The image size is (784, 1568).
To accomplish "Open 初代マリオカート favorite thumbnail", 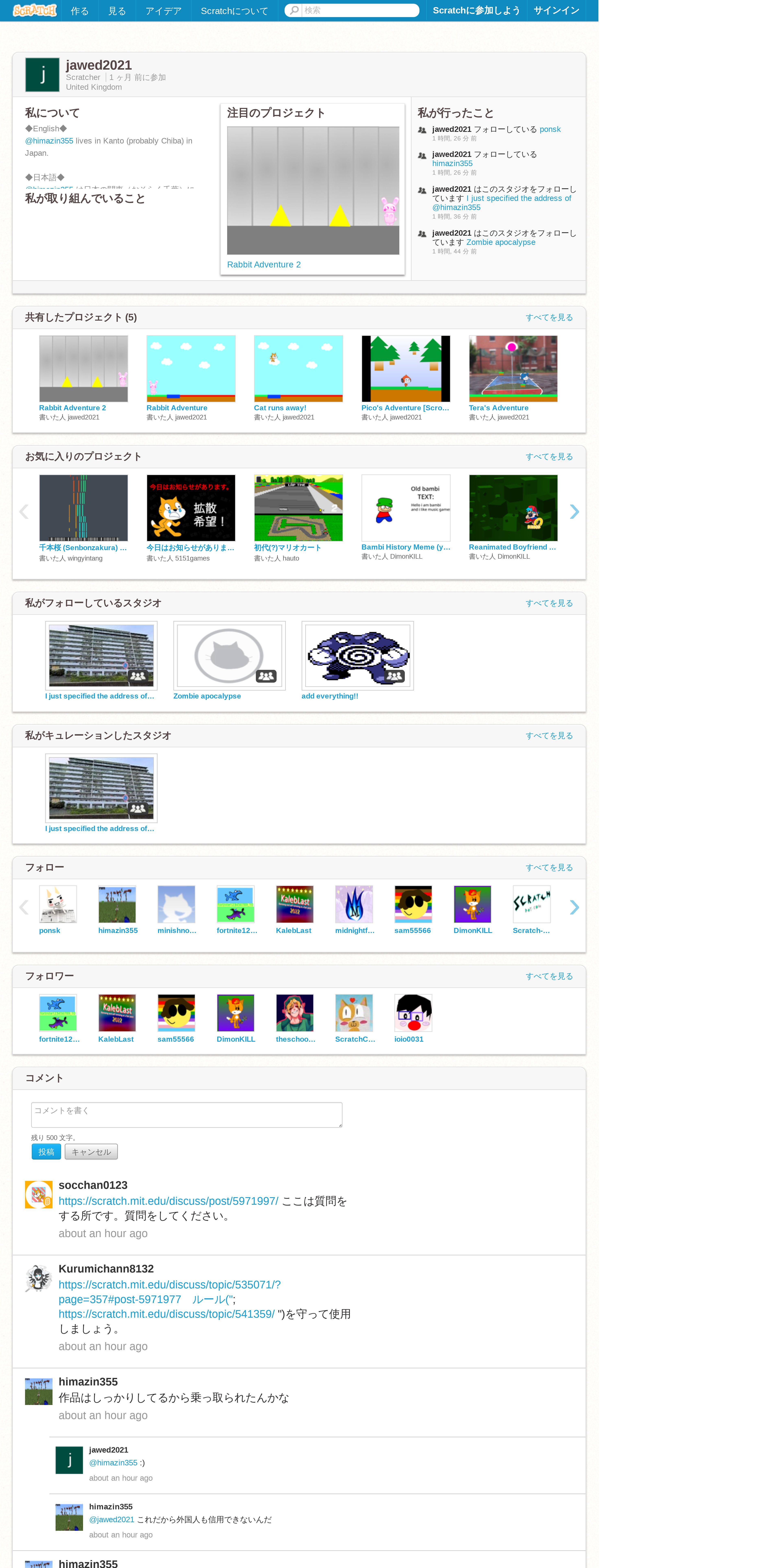I will 298,508.
